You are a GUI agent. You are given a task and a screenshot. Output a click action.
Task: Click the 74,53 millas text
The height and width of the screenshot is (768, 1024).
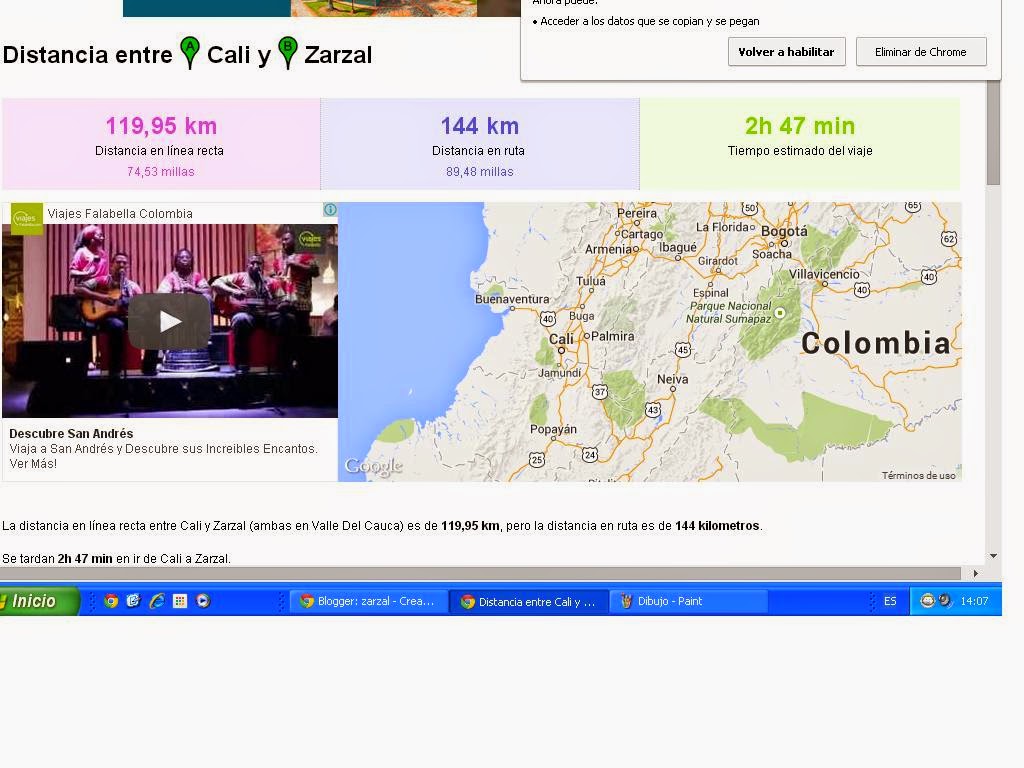(161, 172)
